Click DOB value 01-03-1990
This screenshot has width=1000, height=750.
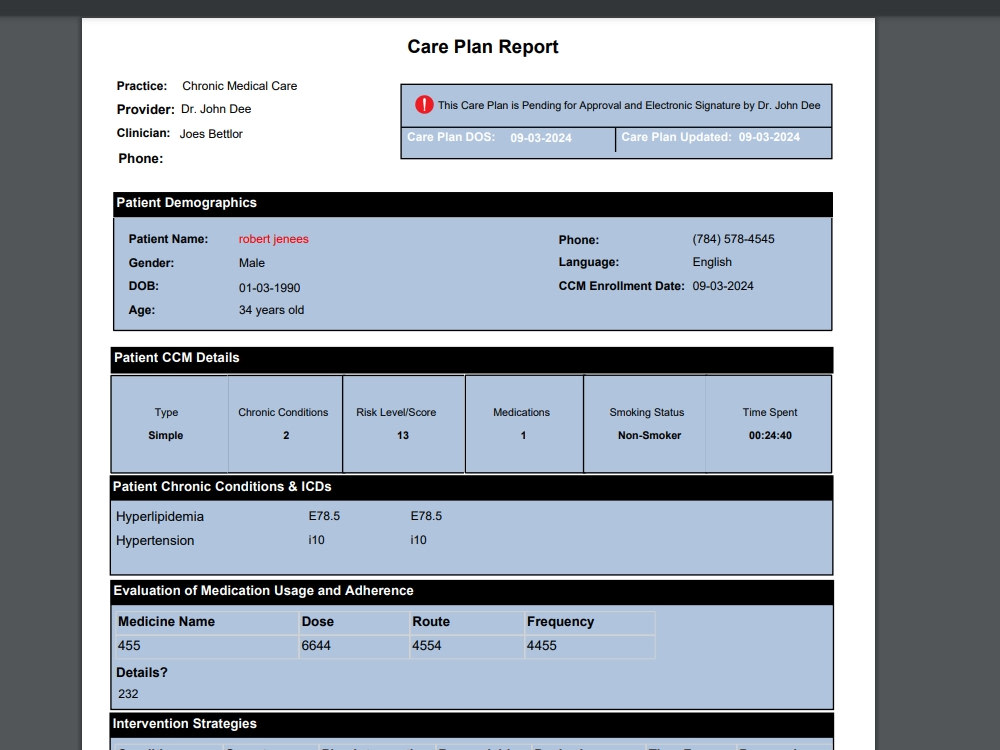[x=270, y=288]
